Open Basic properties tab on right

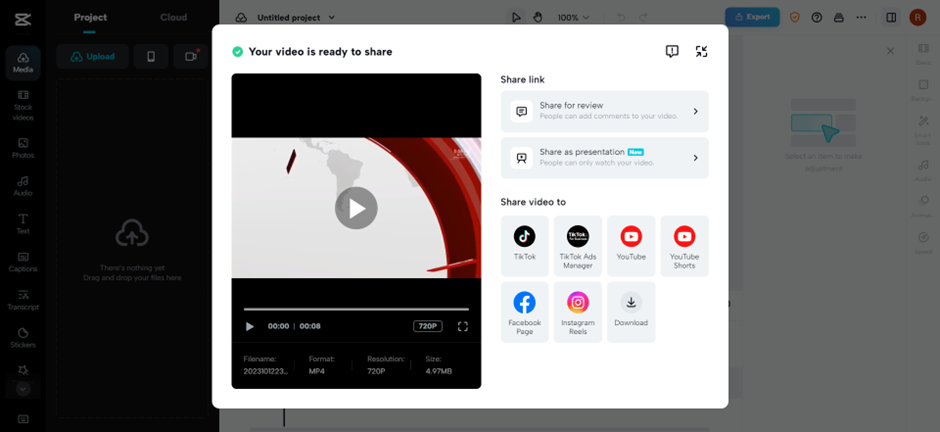pyautogui.click(x=923, y=54)
